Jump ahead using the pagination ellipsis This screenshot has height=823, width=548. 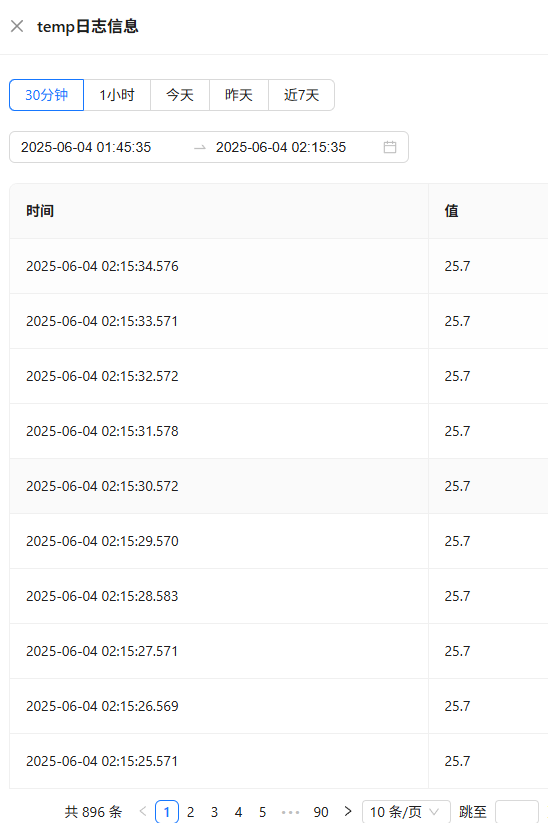[290, 812]
